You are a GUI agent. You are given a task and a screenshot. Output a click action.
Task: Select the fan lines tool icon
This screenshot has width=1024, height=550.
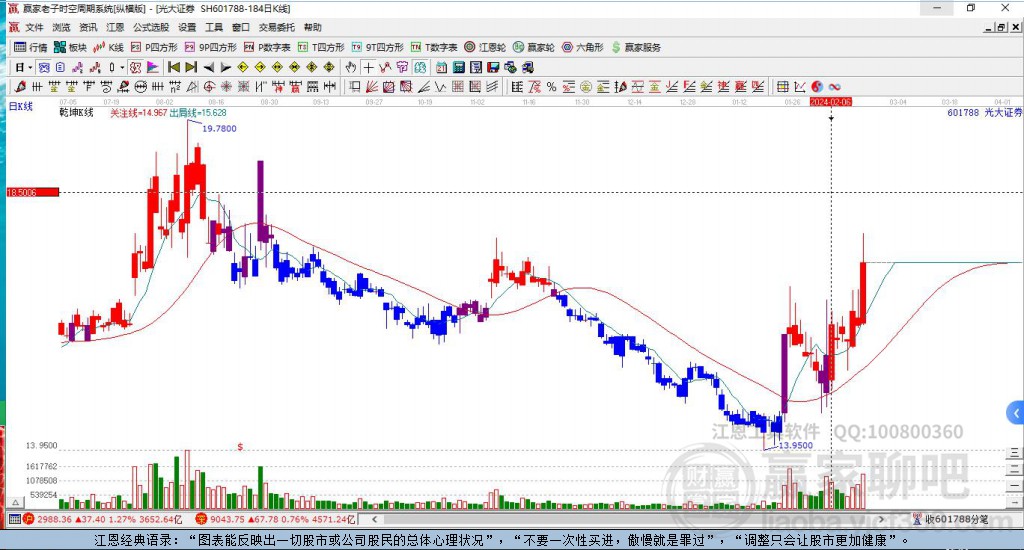[372, 86]
